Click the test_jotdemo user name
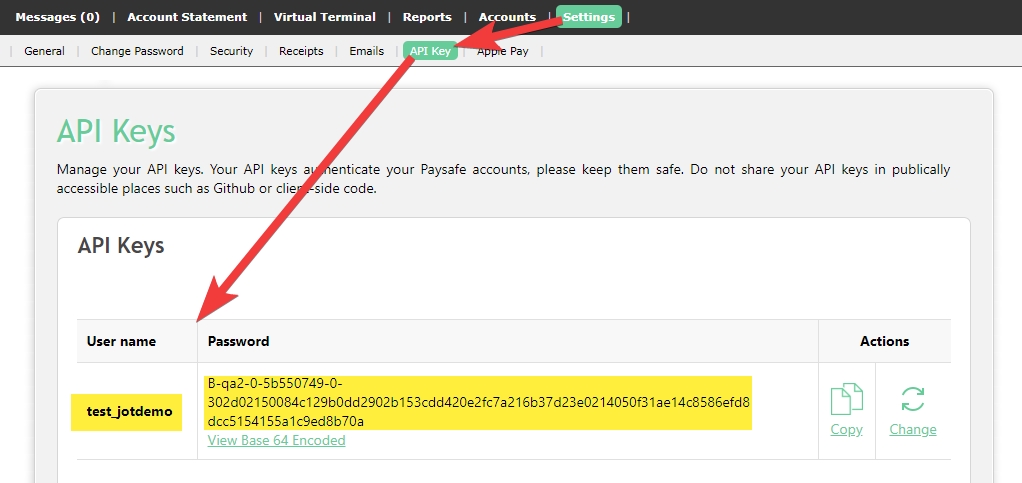1022x483 pixels. 129,411
